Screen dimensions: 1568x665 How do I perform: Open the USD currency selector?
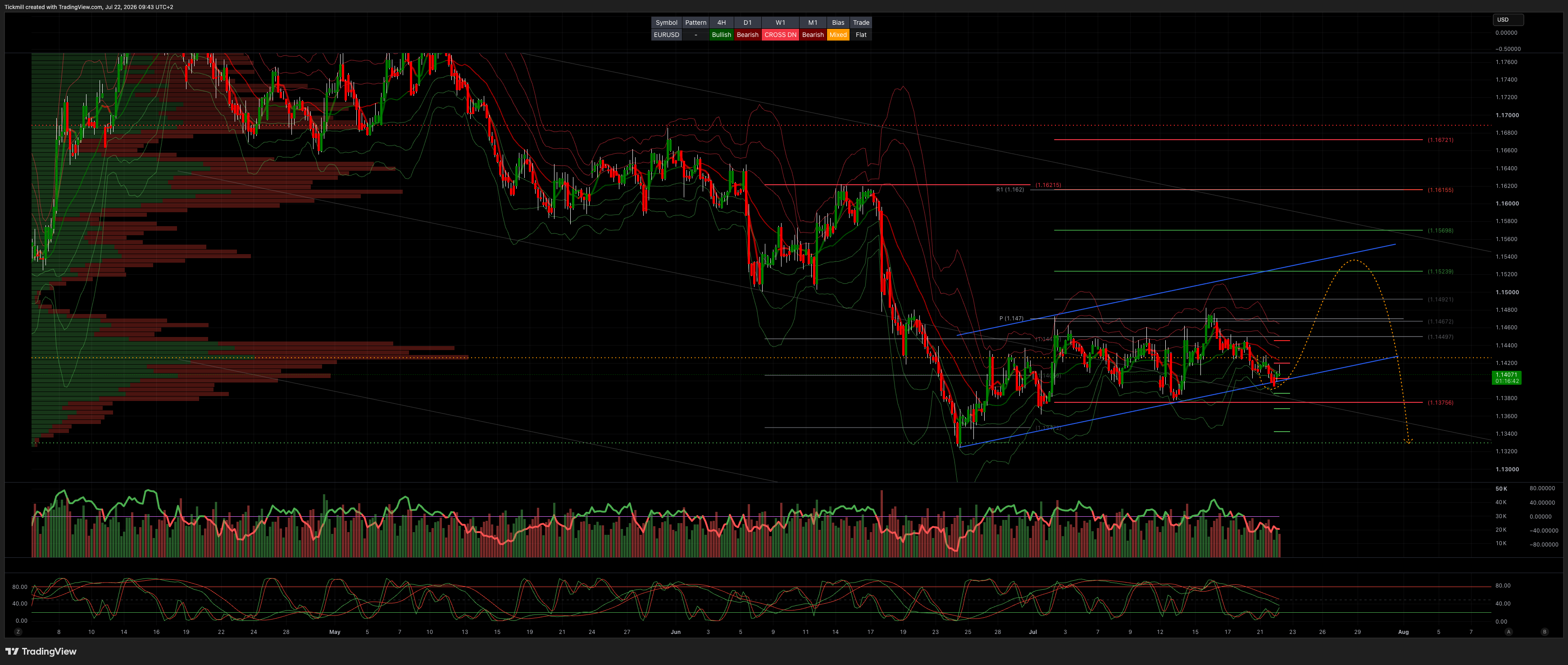[x=1508, y=19]
